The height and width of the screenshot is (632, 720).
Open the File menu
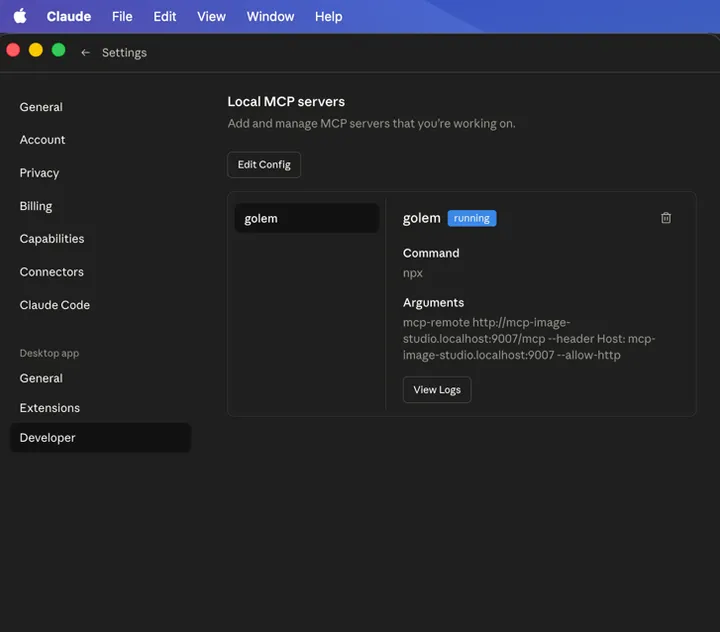pyautogui.click(x=122, y=17)
